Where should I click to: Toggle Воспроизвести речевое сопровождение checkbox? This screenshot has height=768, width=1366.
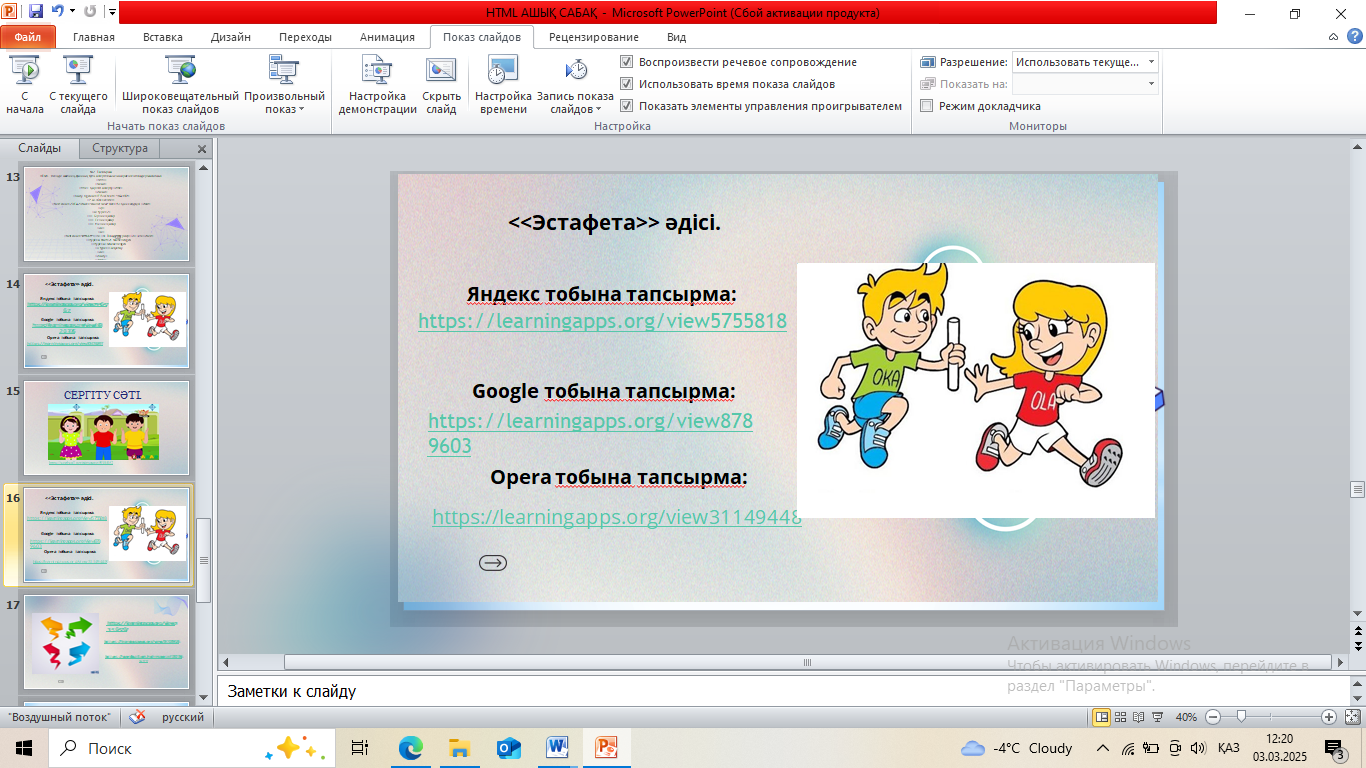click(x=627, y=62)
